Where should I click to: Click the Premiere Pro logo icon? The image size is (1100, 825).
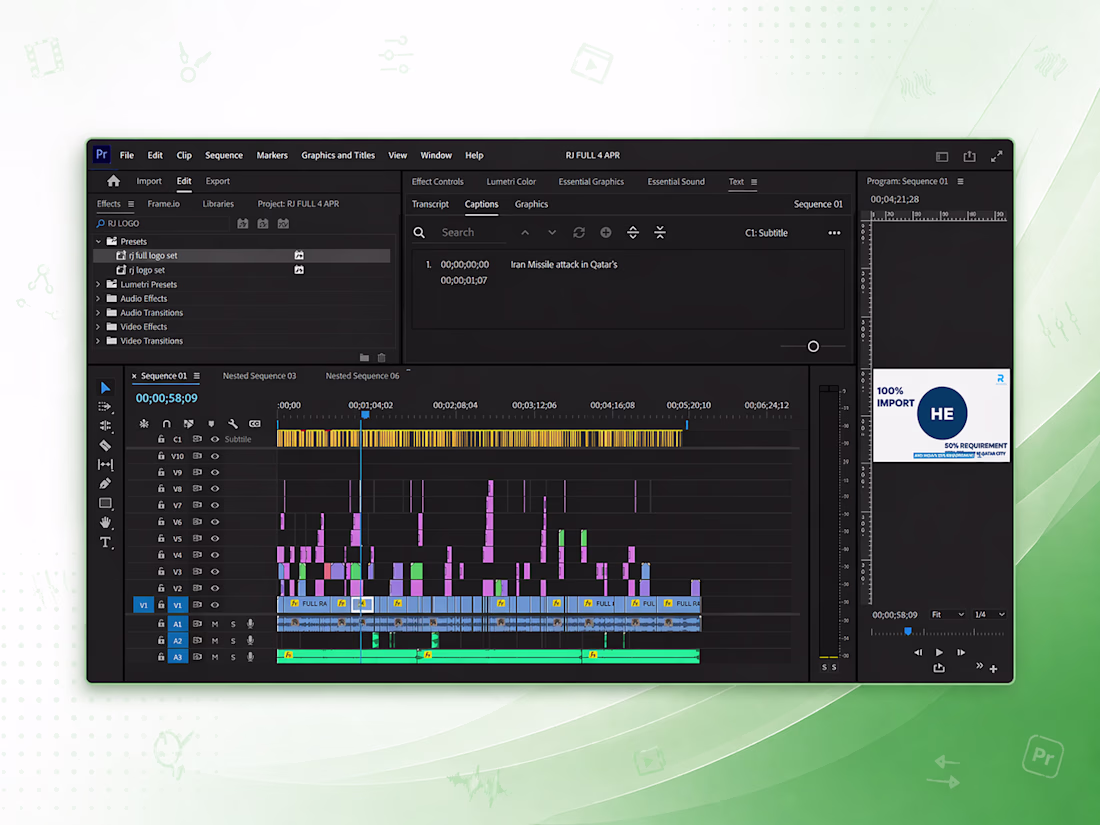point(102,154)
